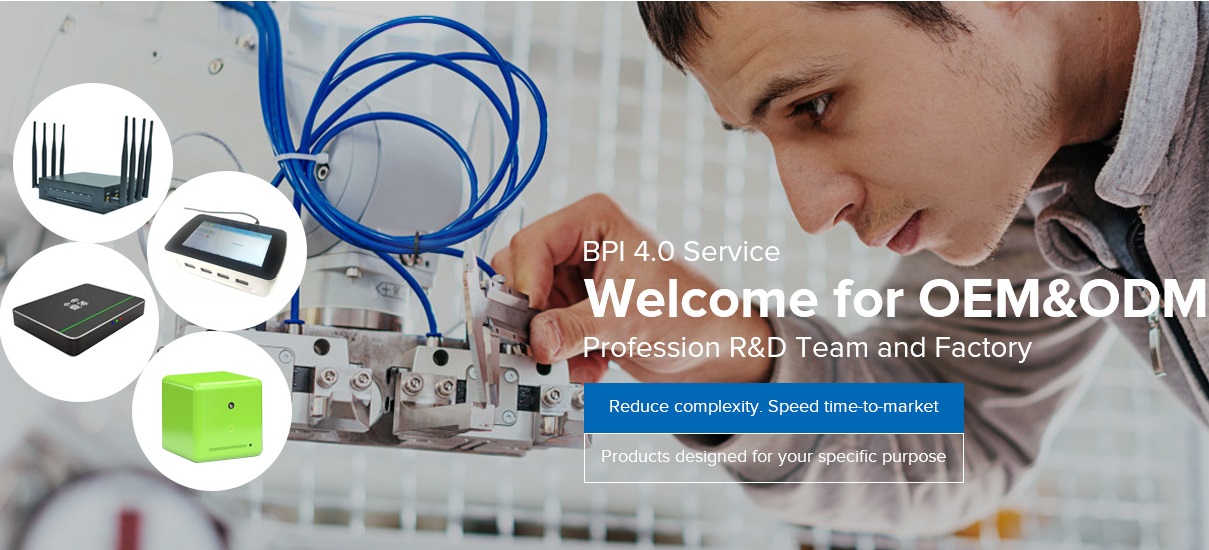
Task: Open the black router with antennas thumbnail
Action: coord(93,162)
